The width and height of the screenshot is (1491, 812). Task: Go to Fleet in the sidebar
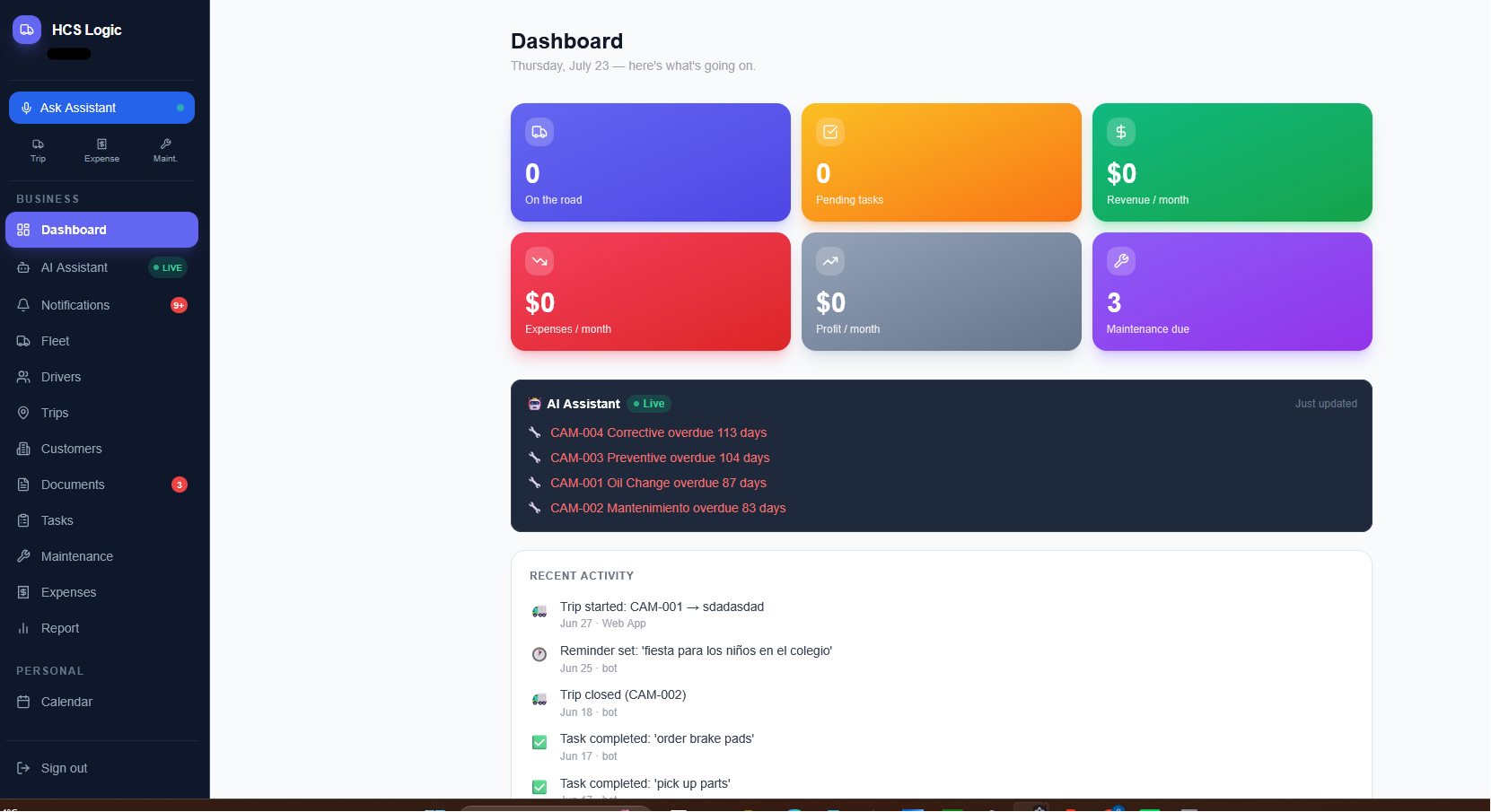point(101,341)
